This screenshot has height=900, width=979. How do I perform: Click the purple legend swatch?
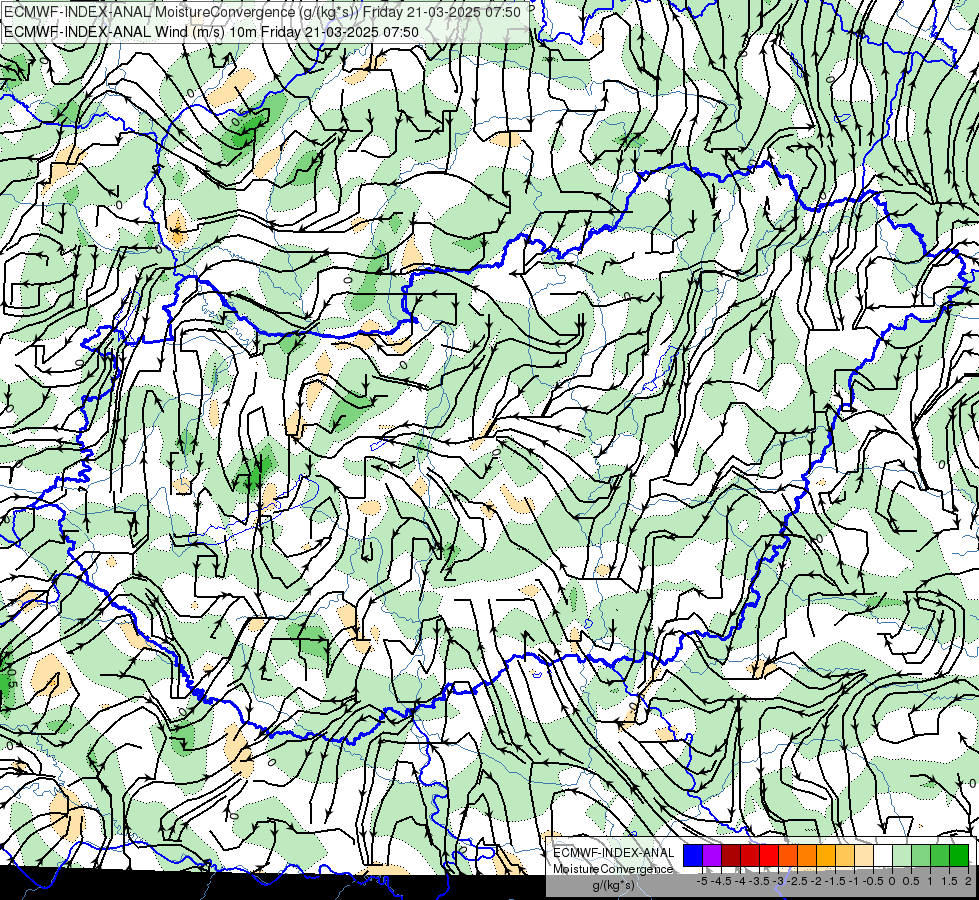(712, 855)
